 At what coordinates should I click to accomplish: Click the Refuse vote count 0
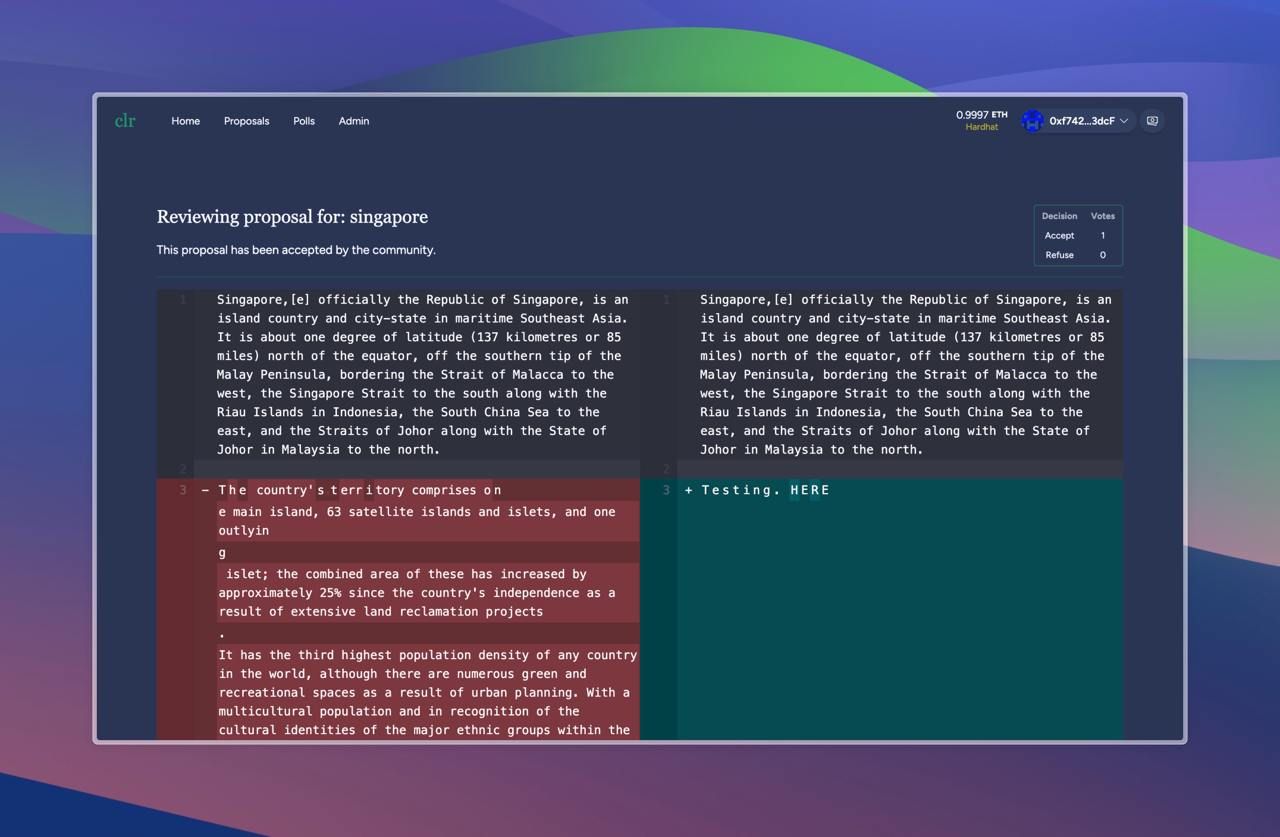pyautogui.click(x=1103, y=255)
